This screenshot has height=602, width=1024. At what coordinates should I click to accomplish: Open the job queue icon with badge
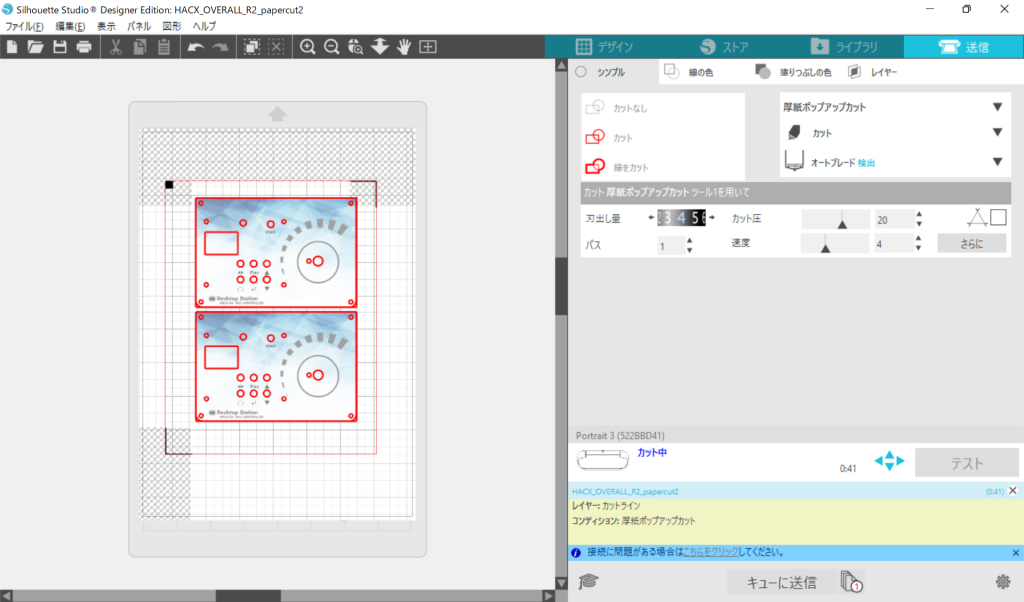coord(851,581)
